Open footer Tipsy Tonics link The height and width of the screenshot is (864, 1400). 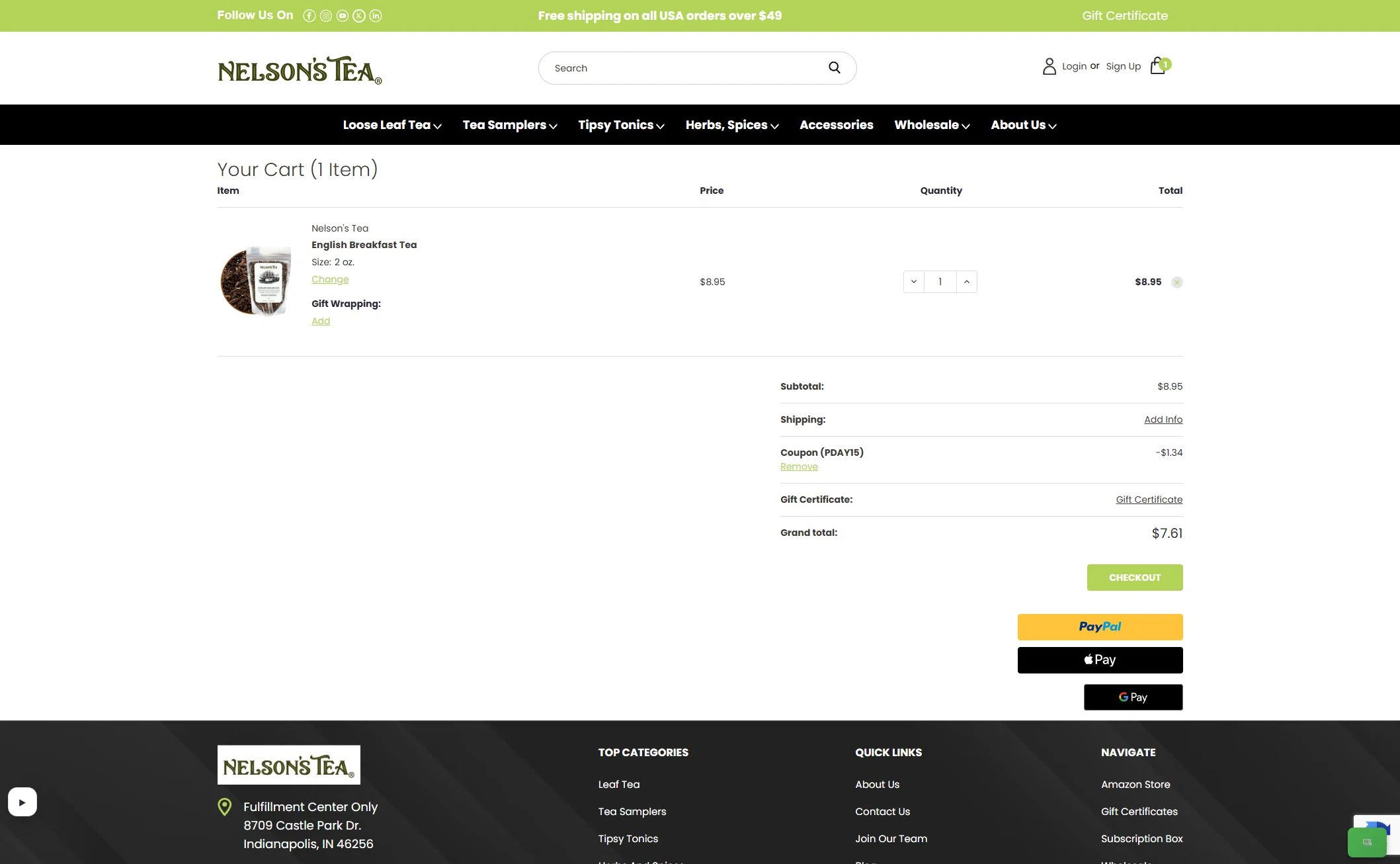point(628,839)
